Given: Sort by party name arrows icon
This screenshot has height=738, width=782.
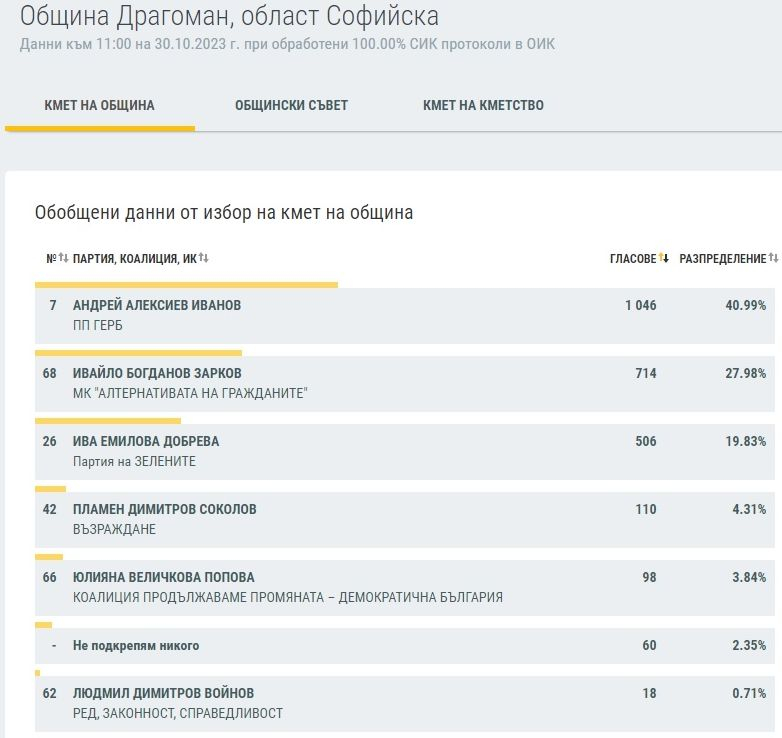Looking at the screenshot, I should (x=203, y=258).
